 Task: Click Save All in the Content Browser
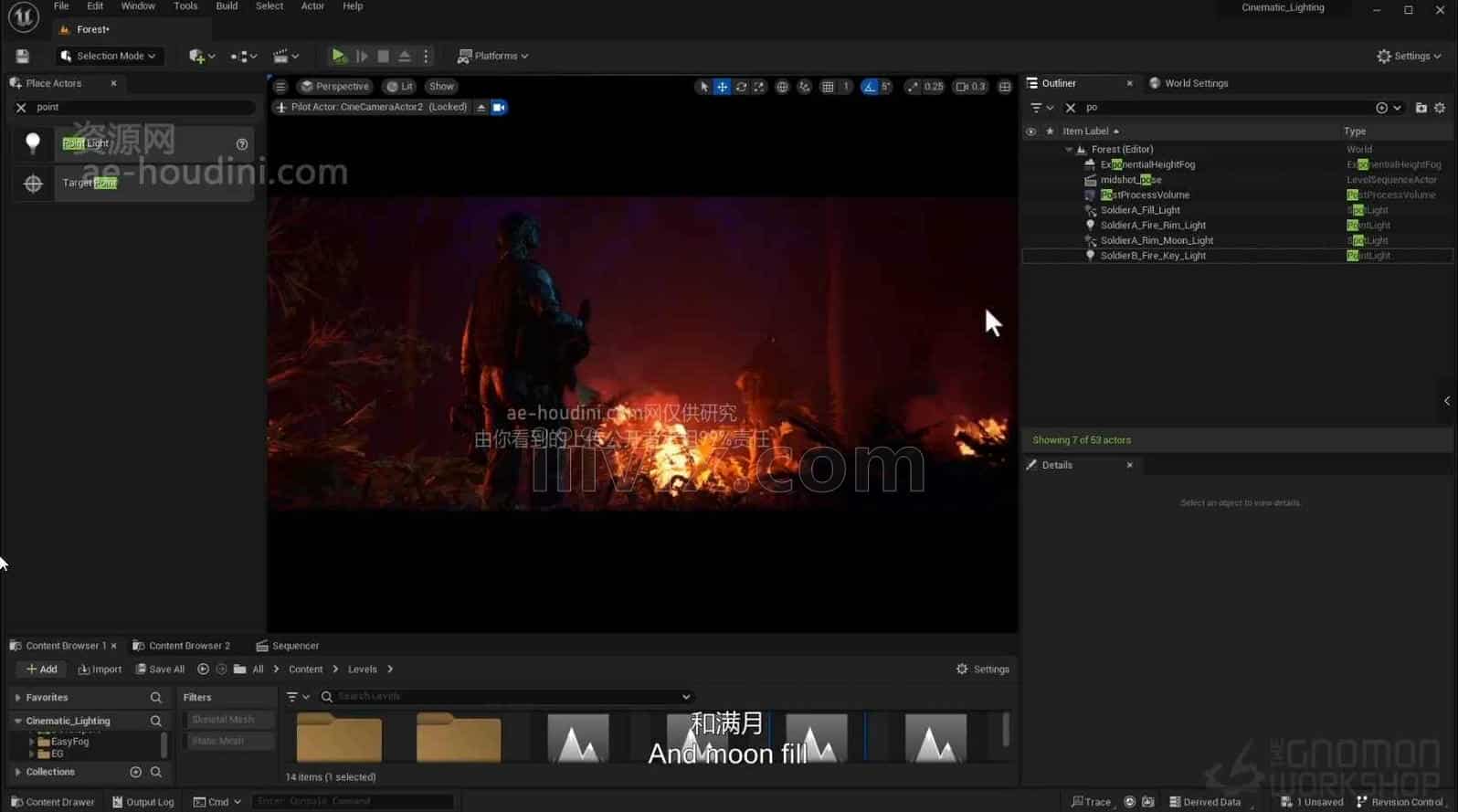pos(160,670)
